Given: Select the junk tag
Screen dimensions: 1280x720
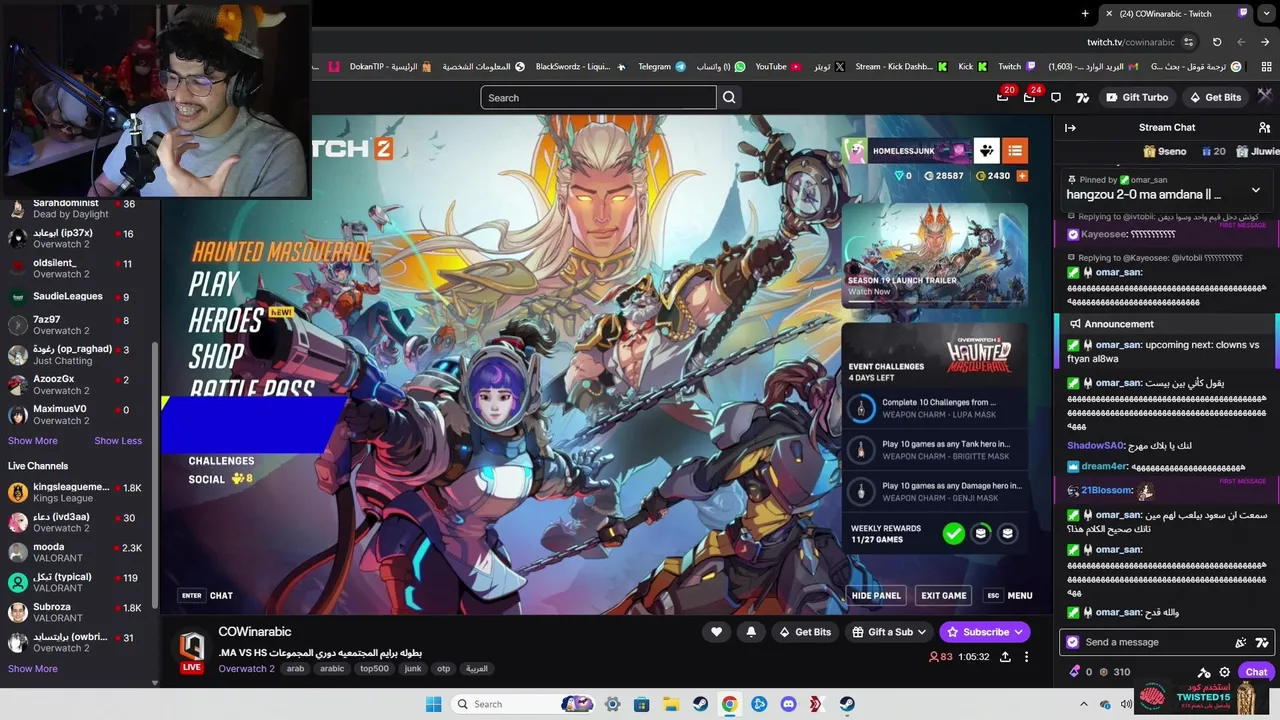Looking at the screenshot, I should tap(412, 669).
